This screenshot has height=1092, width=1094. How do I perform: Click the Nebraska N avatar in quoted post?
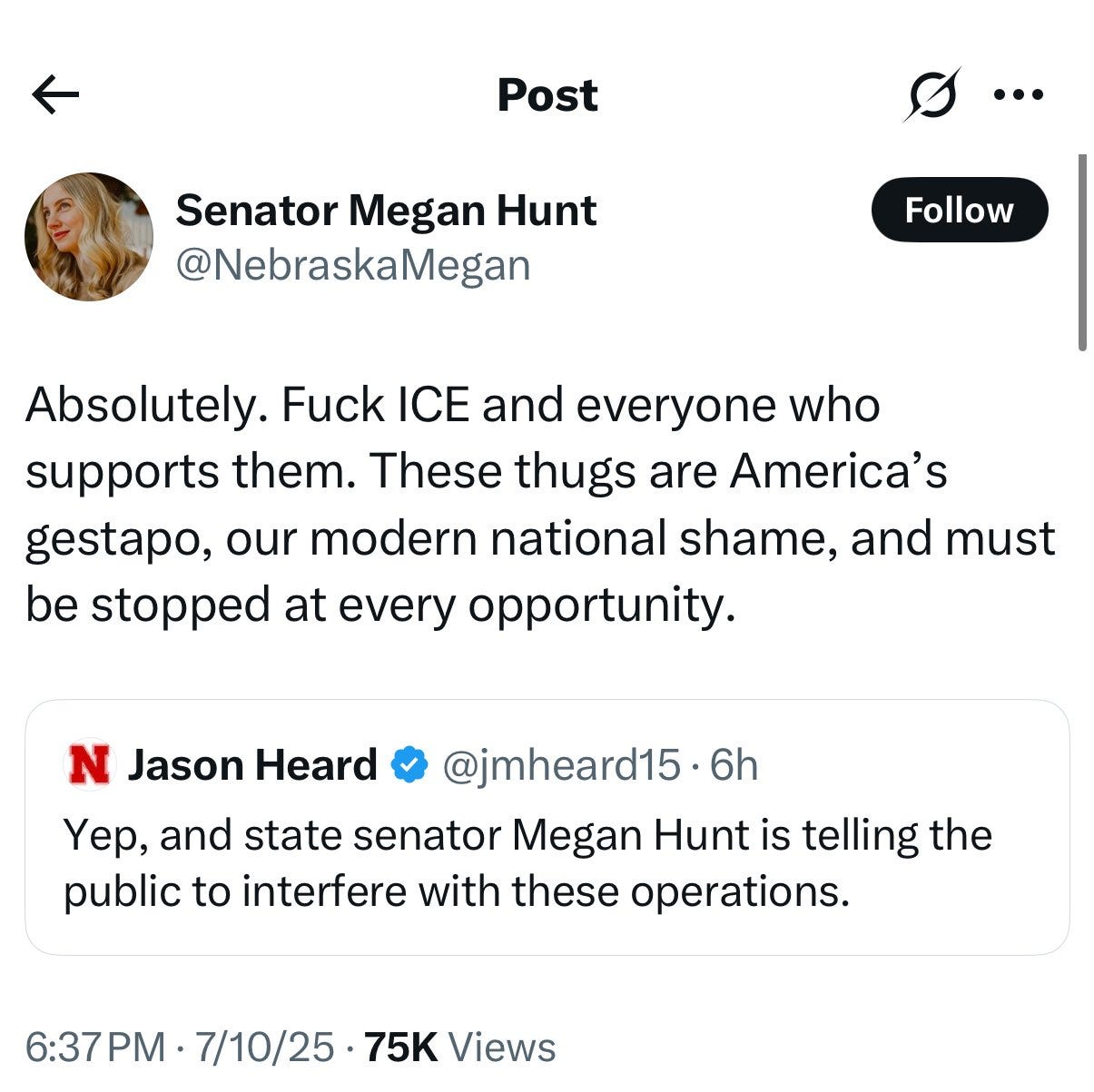coord(89,765)
